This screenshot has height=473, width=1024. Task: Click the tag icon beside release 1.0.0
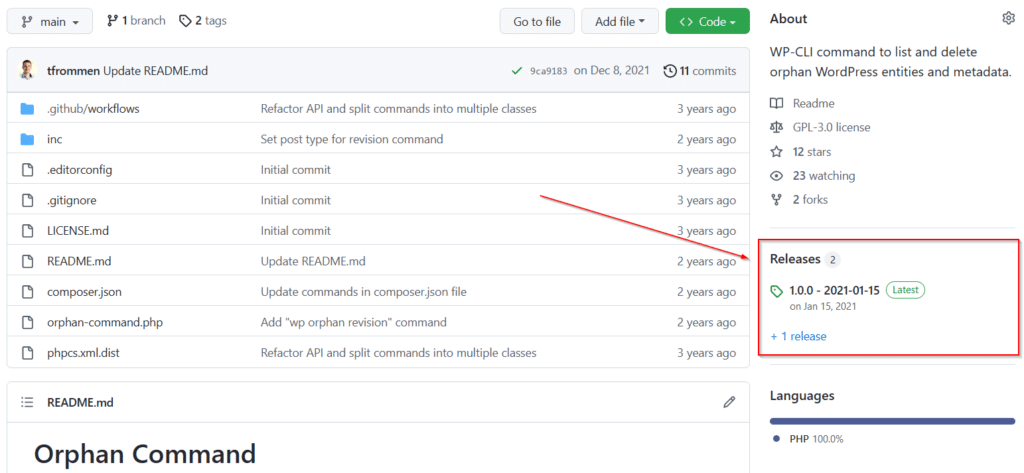[776, 291]
